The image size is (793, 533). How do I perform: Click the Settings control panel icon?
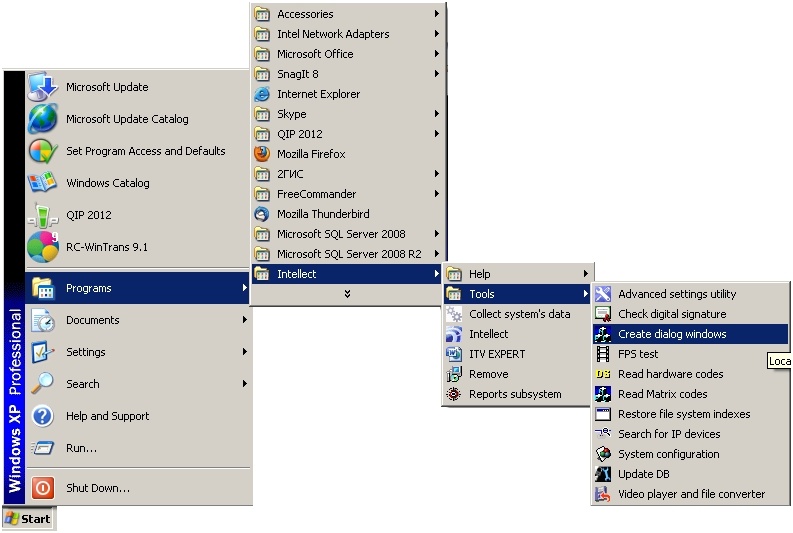(42, 352)
